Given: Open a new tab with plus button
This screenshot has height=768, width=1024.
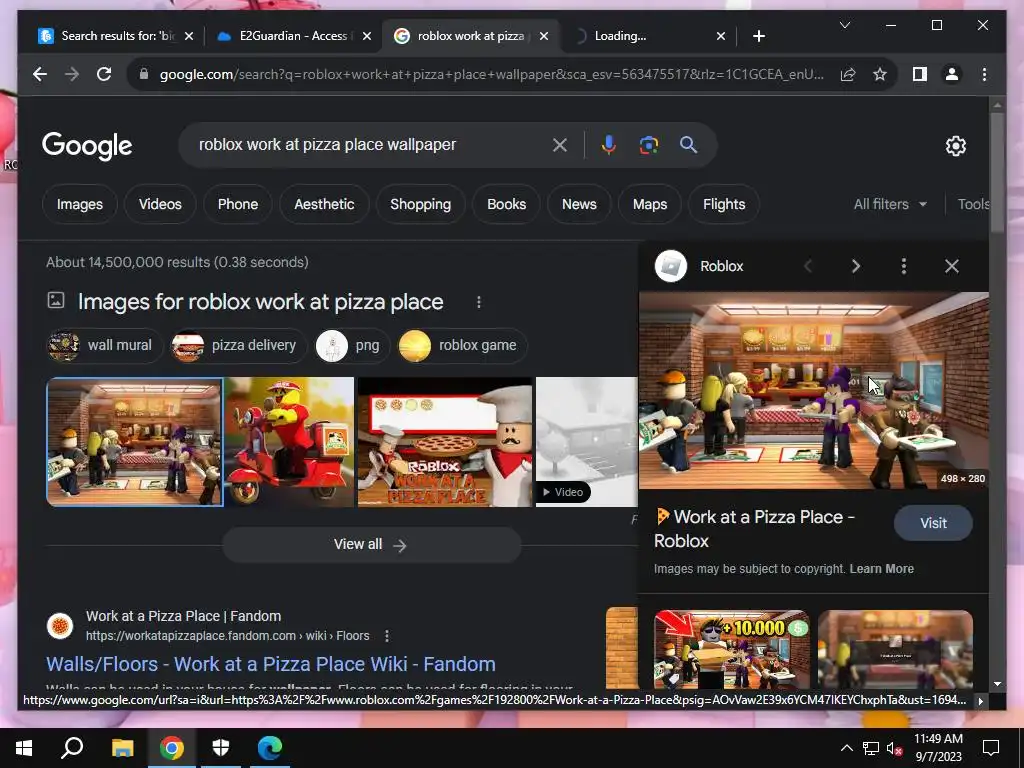Looking at the screenshot, I should point(758,36).
